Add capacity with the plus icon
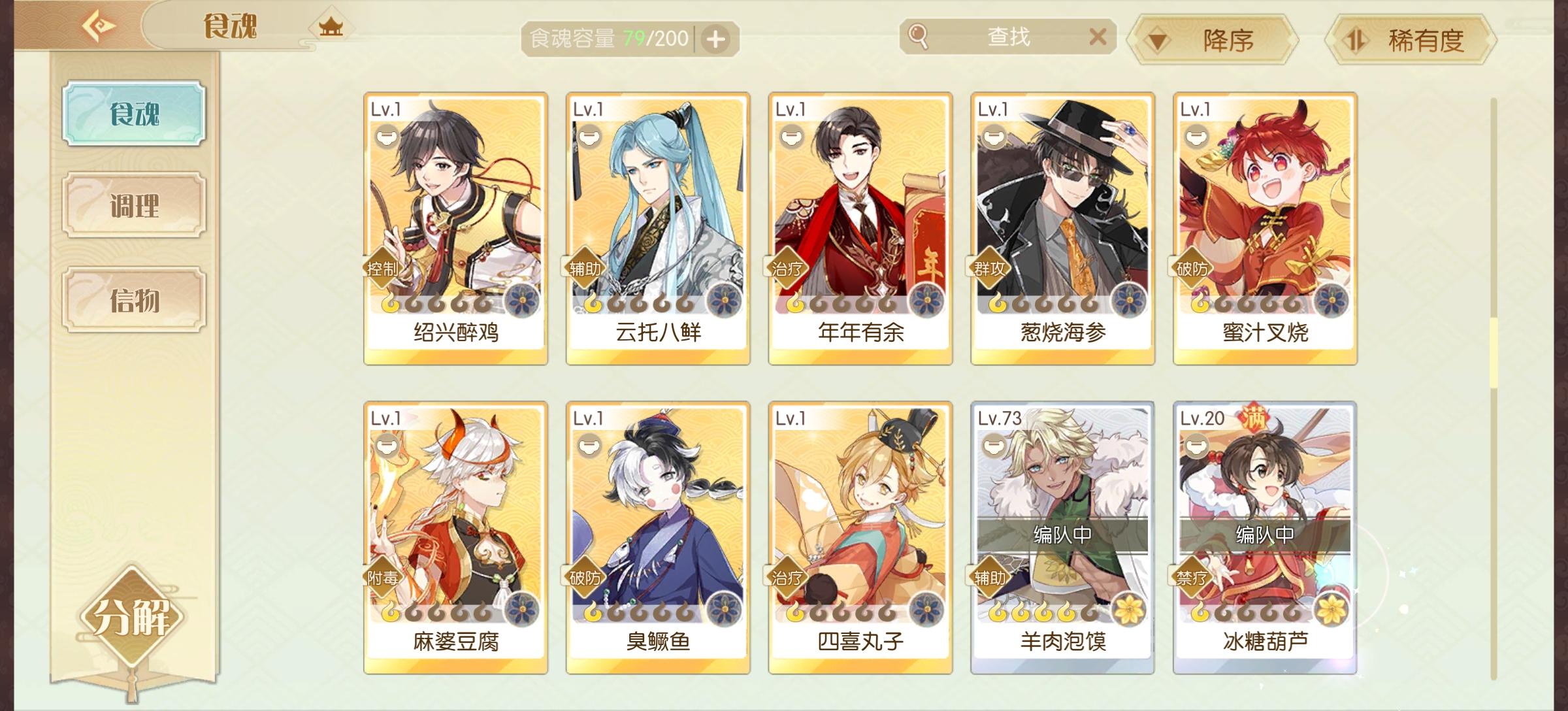This screenshot has height=711, width=1568. pos(716,39)
